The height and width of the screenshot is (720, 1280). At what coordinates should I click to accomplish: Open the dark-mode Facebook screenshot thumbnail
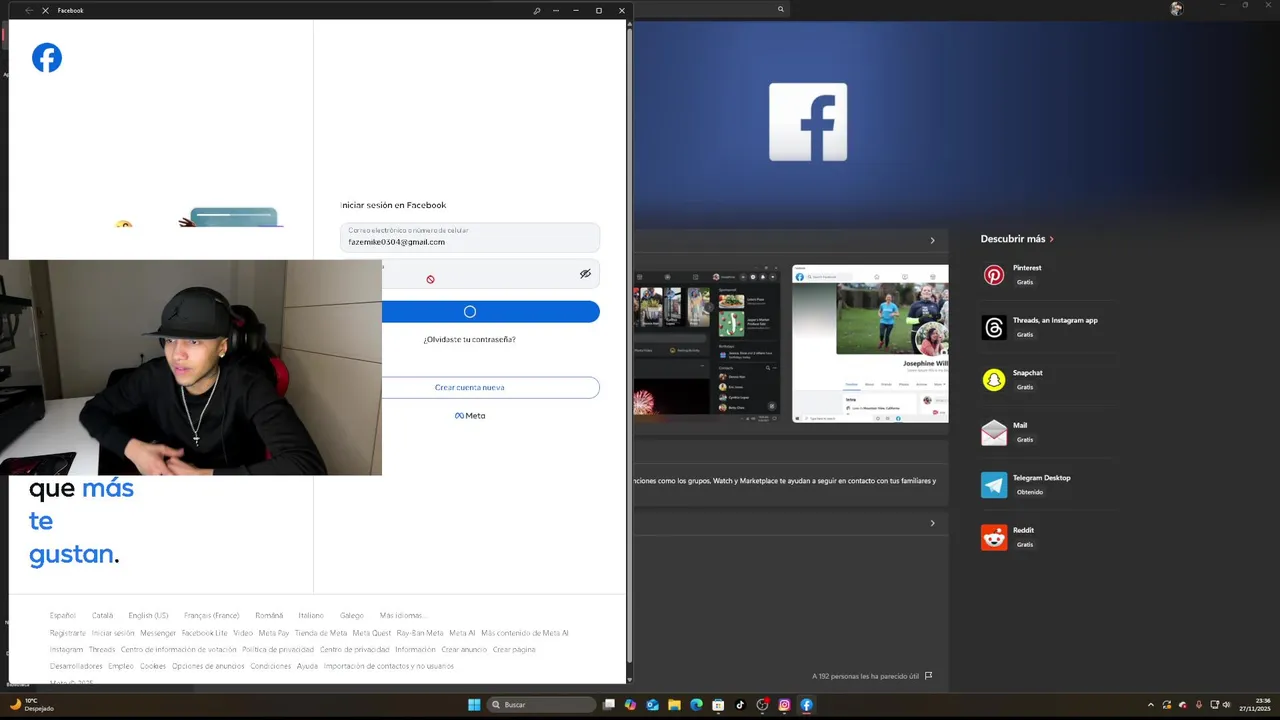pos(707,344)
